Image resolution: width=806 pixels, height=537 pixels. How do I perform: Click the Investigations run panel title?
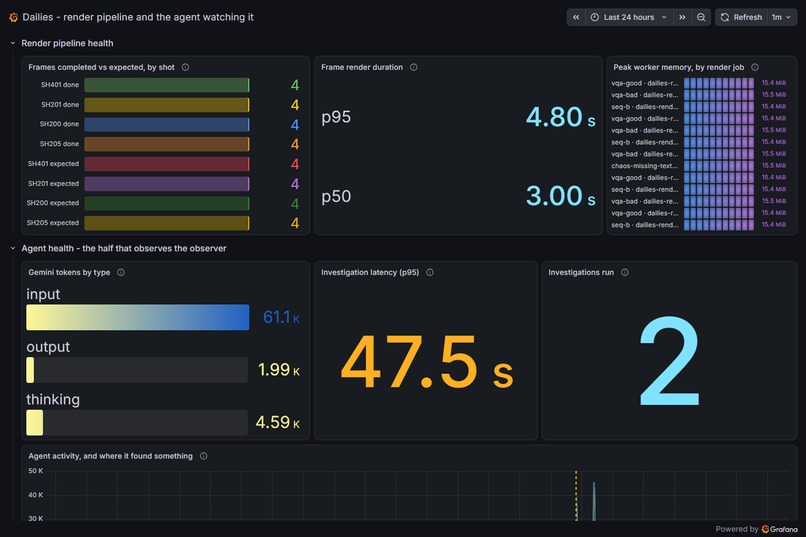point(581,272)
